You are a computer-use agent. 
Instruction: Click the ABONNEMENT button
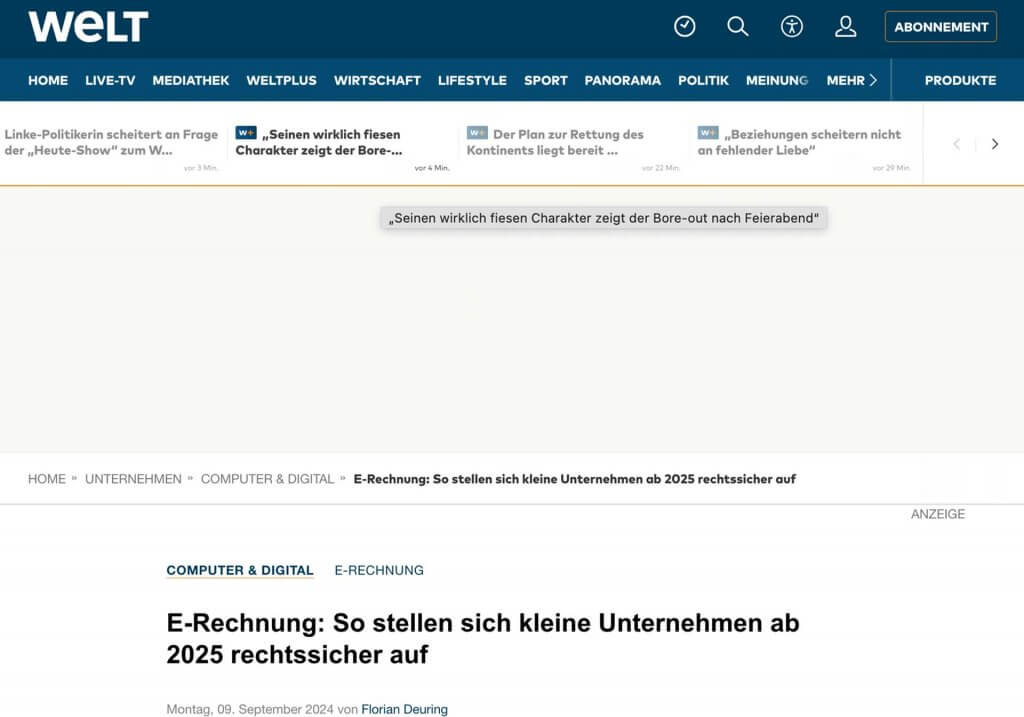(940, 27)
